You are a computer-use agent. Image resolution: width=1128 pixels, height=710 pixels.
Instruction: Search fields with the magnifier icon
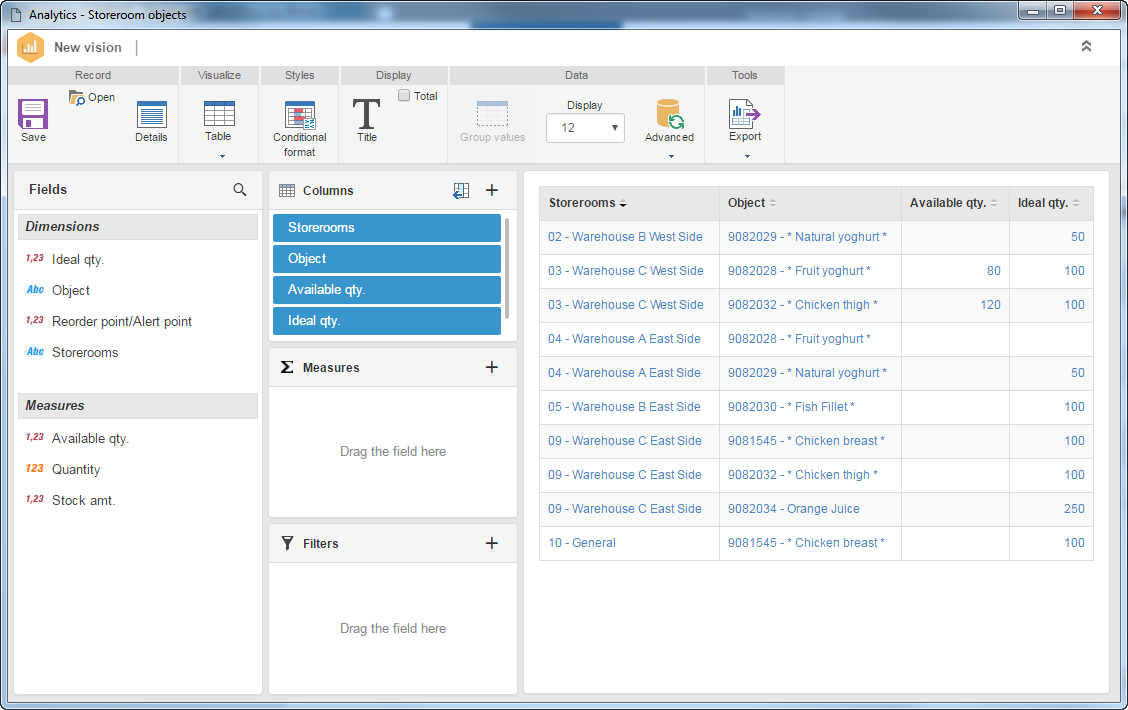click(240, 189)
